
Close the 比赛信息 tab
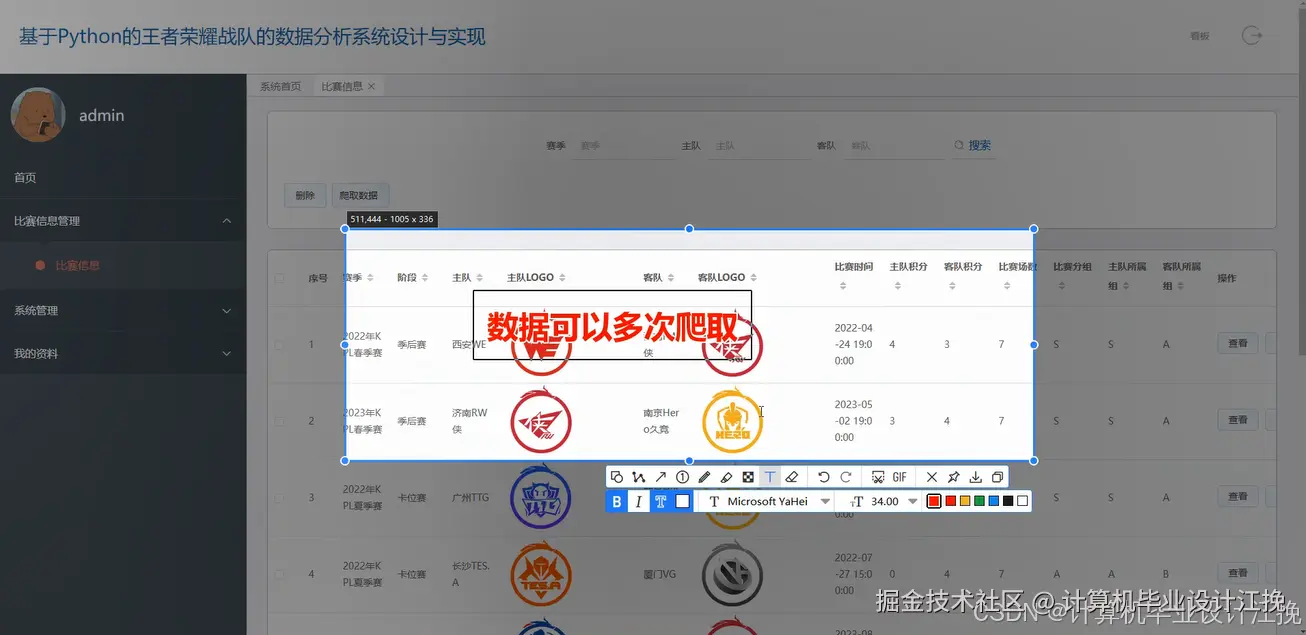pyautogui.click(x=371, y=87)
